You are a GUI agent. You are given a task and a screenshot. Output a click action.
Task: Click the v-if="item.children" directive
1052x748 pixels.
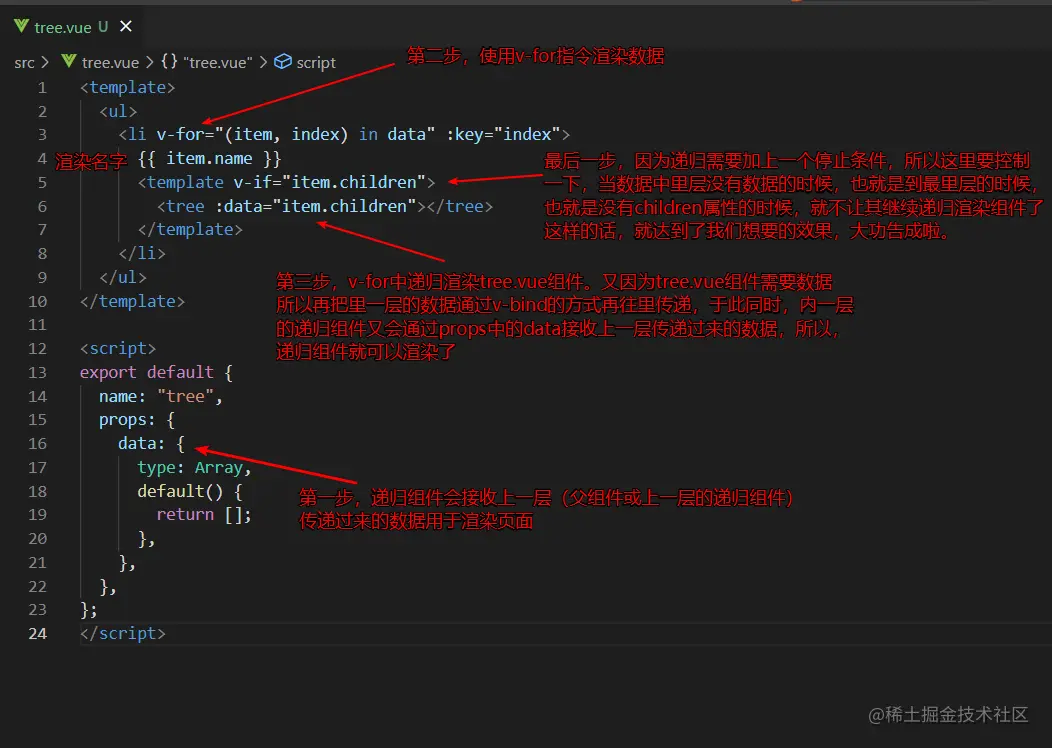[x=329, y=182]
